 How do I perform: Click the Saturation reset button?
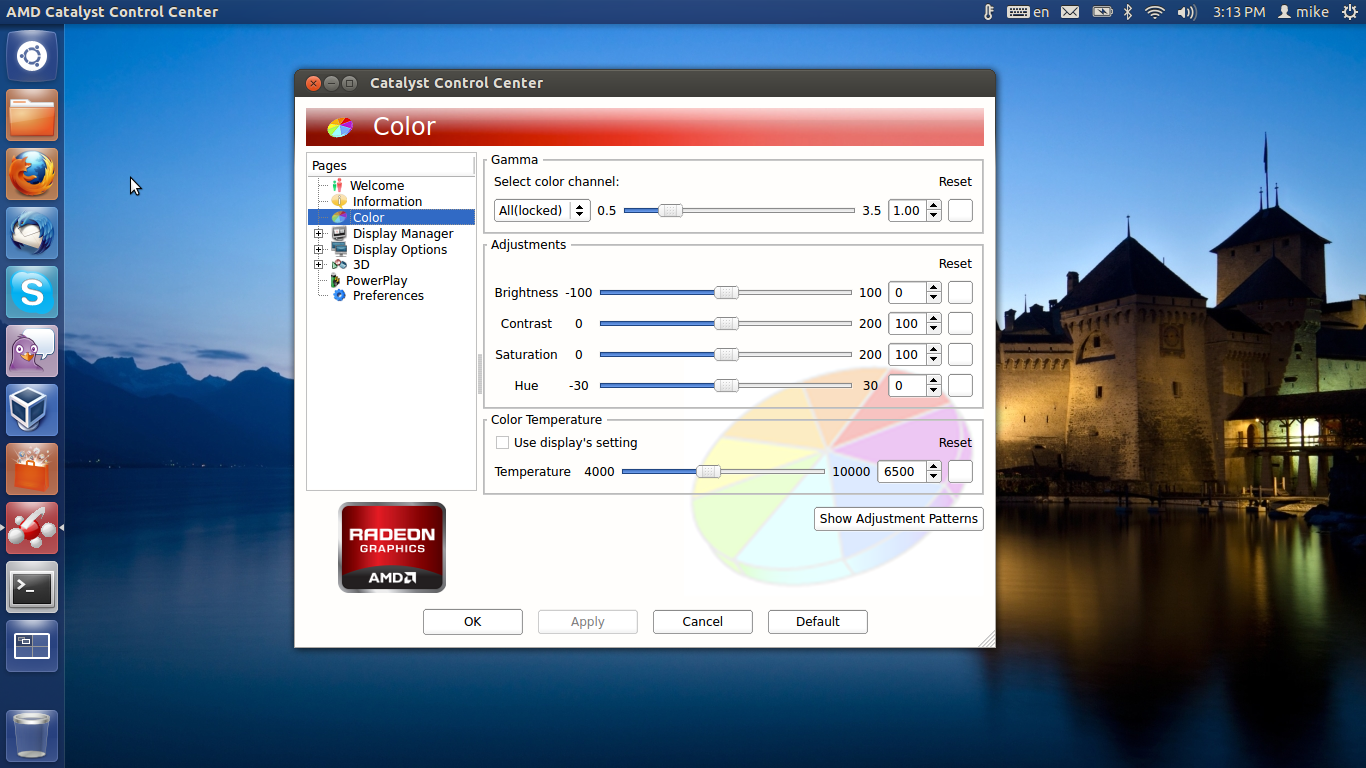click(x=960, y=355)
